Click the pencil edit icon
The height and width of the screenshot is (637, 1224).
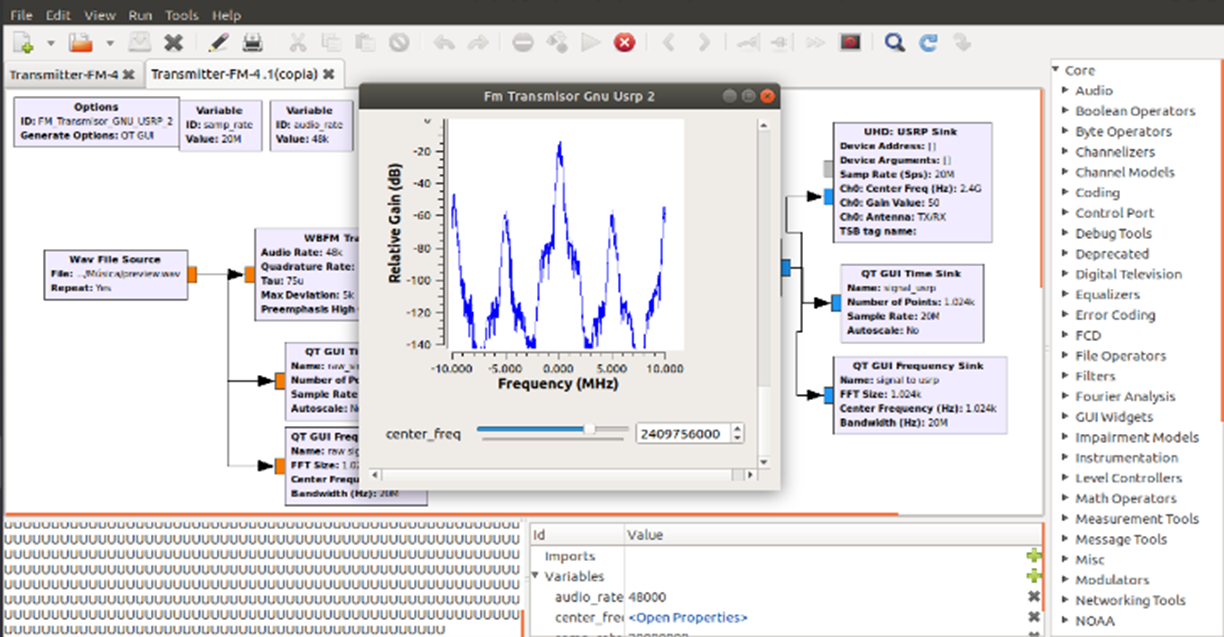point(217,43)
